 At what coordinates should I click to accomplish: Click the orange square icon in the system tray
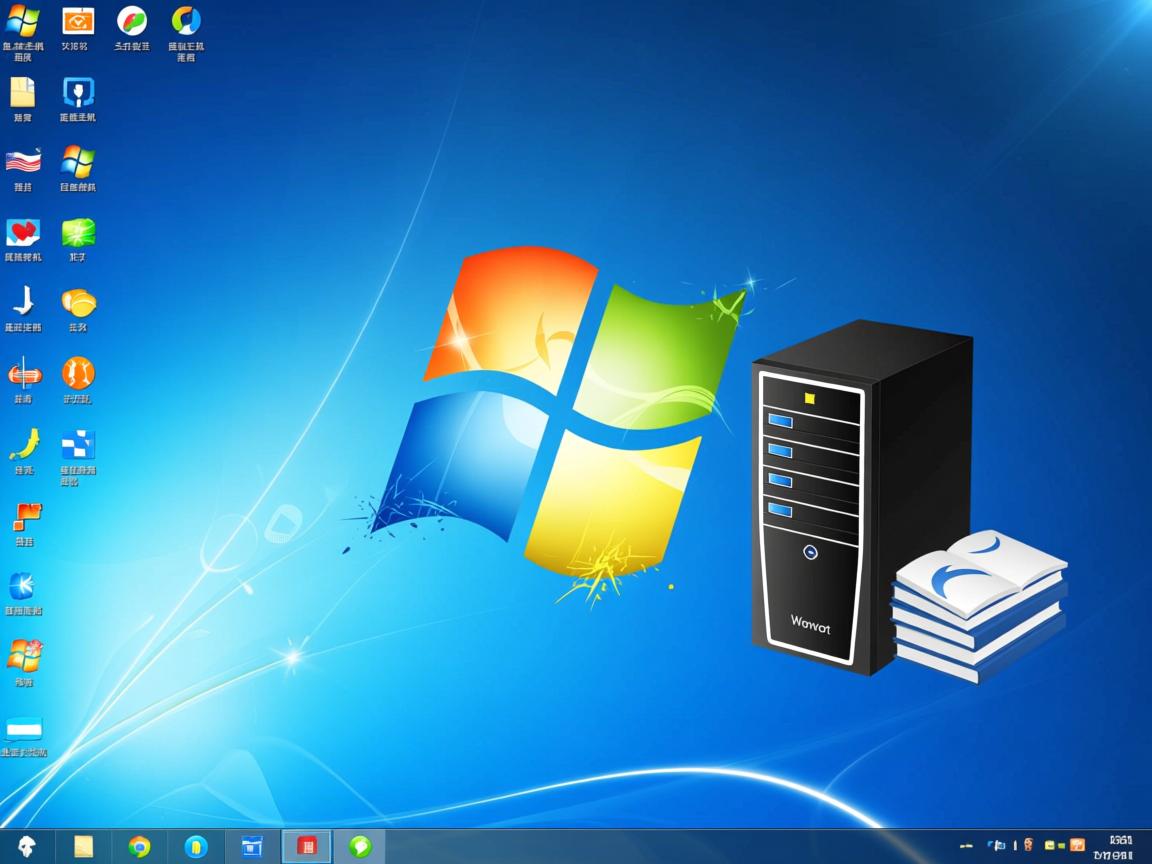click(1077, 845)
